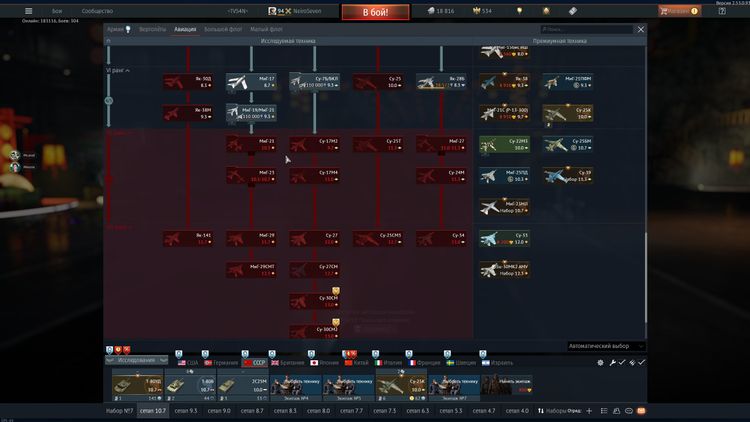Select the МиГ-17 aircraft card
Image resolution: width=750 pixels, height=422 pixels.
click(251, 82)
